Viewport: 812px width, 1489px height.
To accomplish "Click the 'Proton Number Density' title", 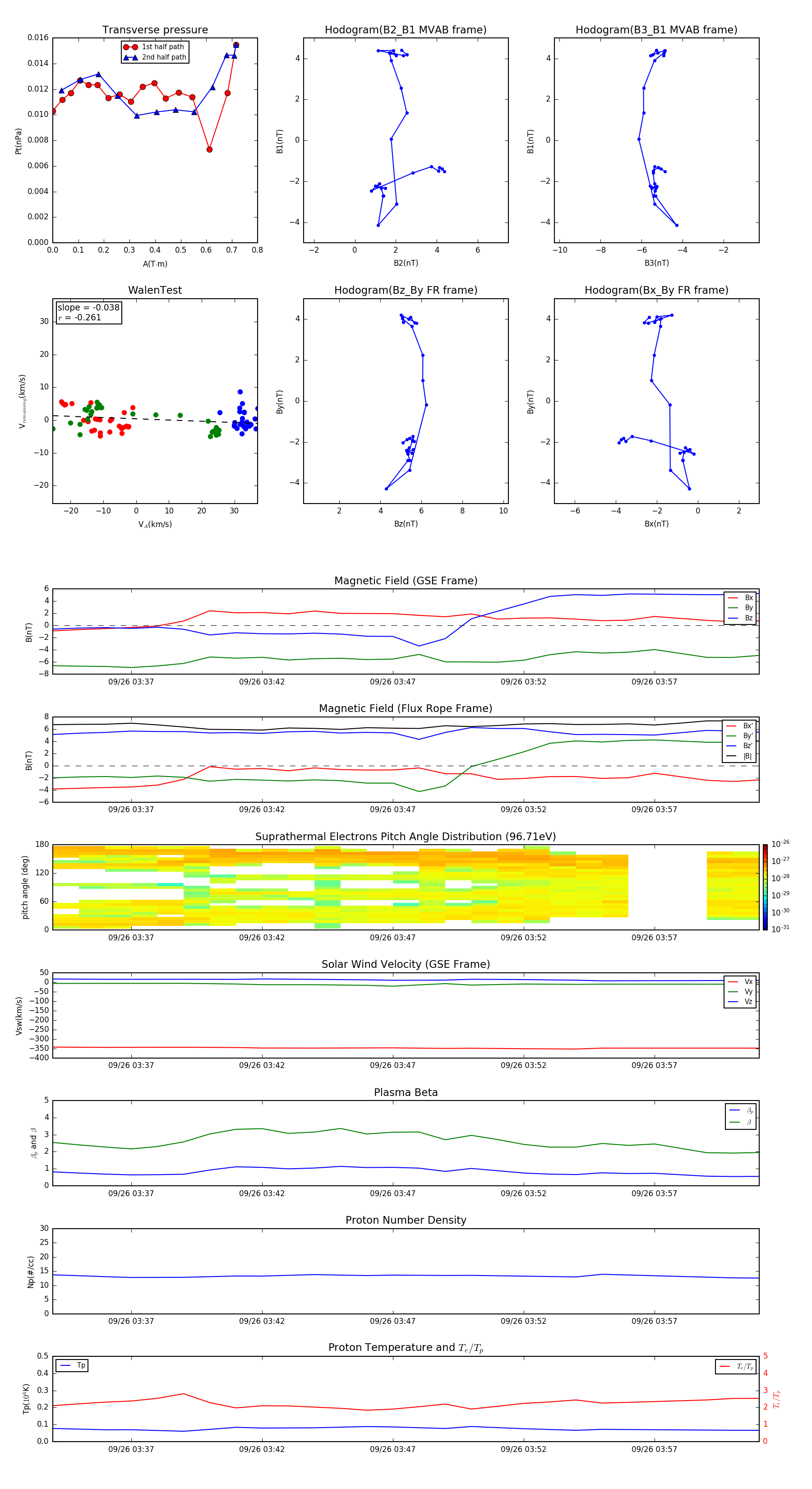I will 406,1220.
